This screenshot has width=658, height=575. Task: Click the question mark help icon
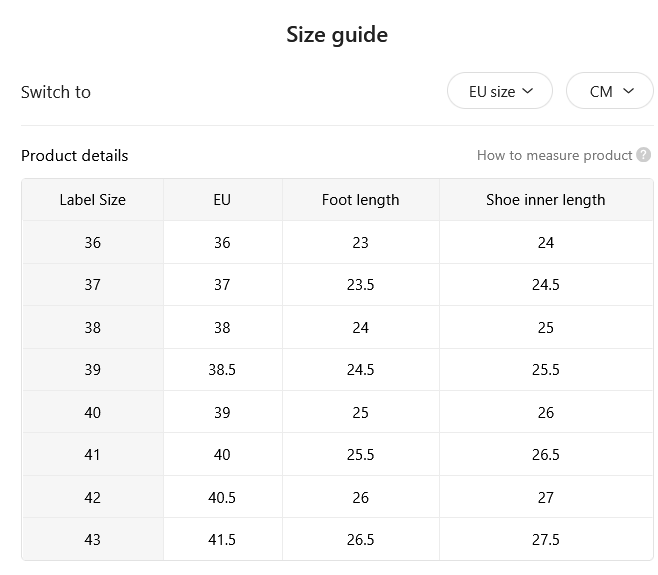click(643, 155)
